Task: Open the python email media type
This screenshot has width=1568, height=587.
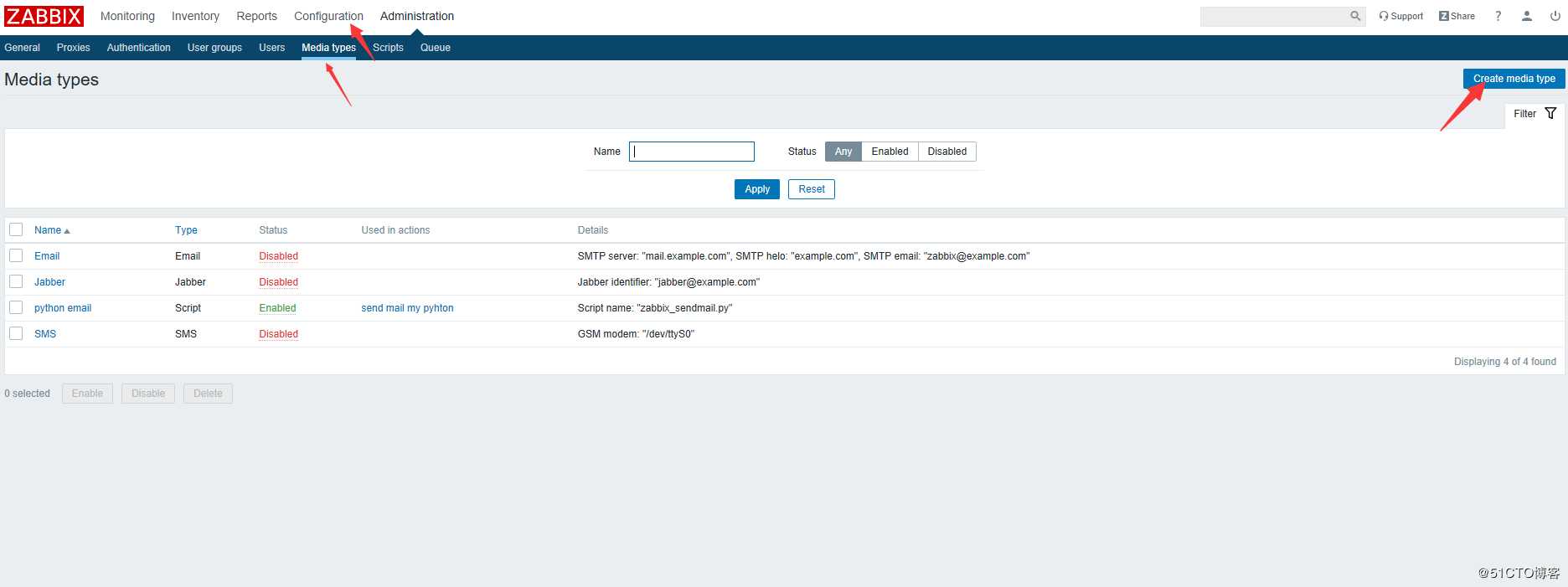Action: pyautogui.click(x=63, y=308)
